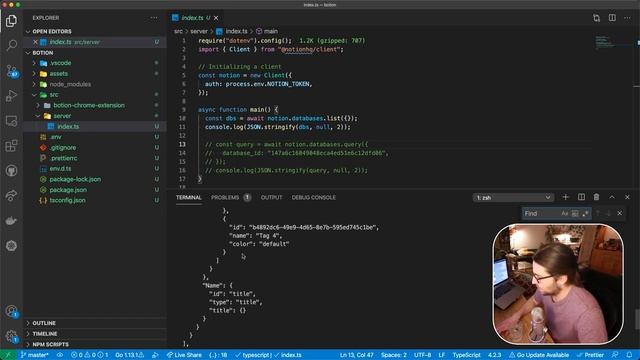Go to previous Find match arrow
This screenshot has width=640, height=360.
(598, 213)
